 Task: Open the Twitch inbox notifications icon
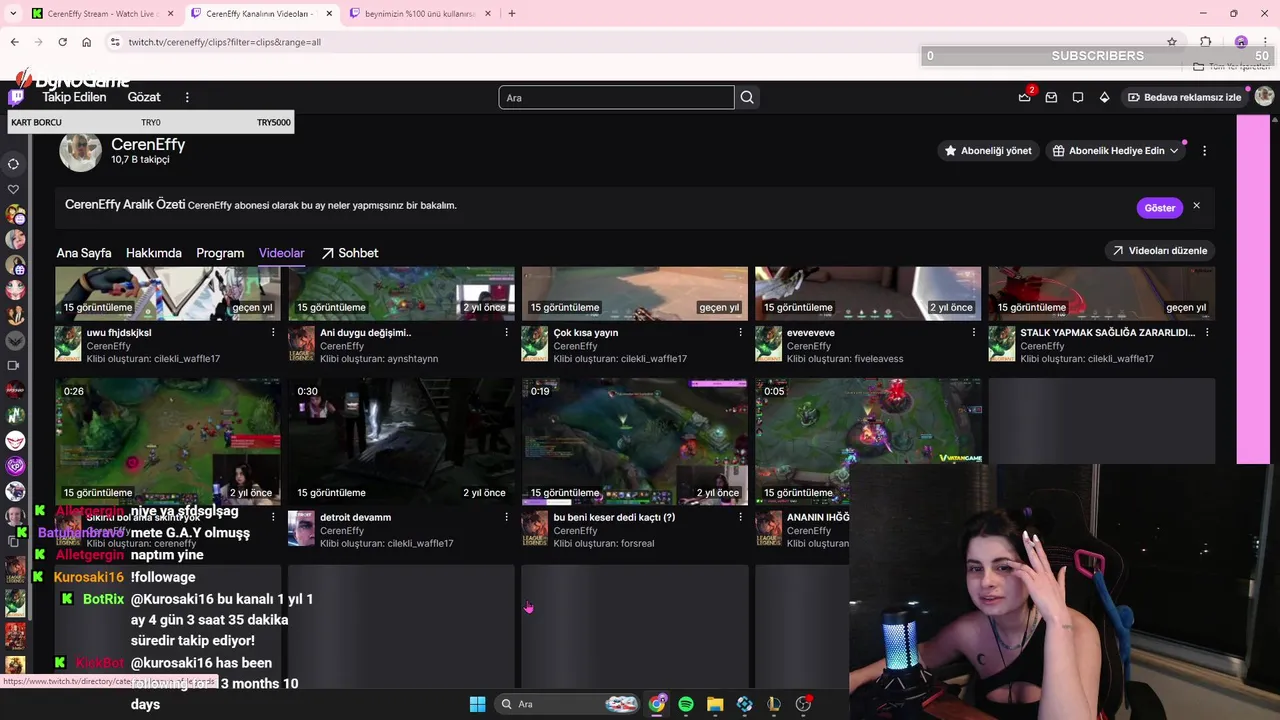1051,97
